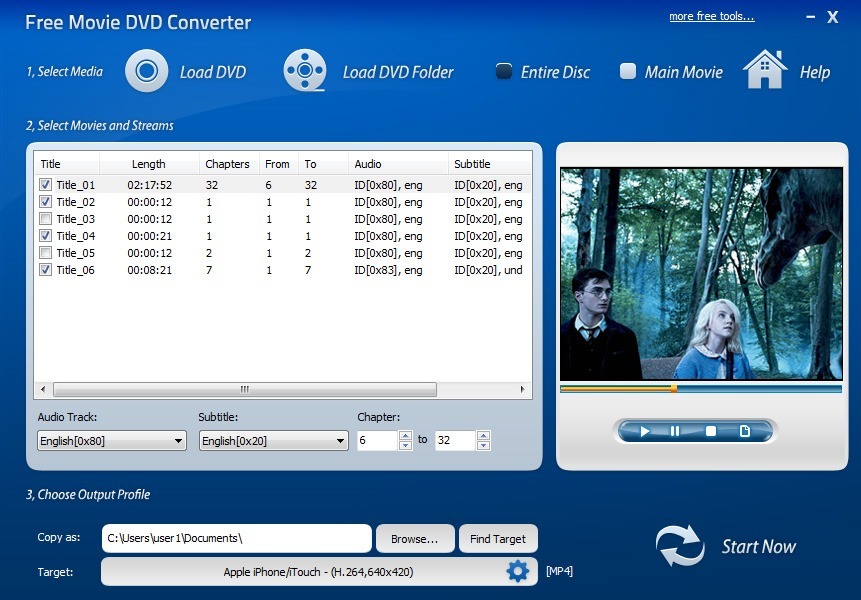Stop the preview playback

click(x=711, y=431)
